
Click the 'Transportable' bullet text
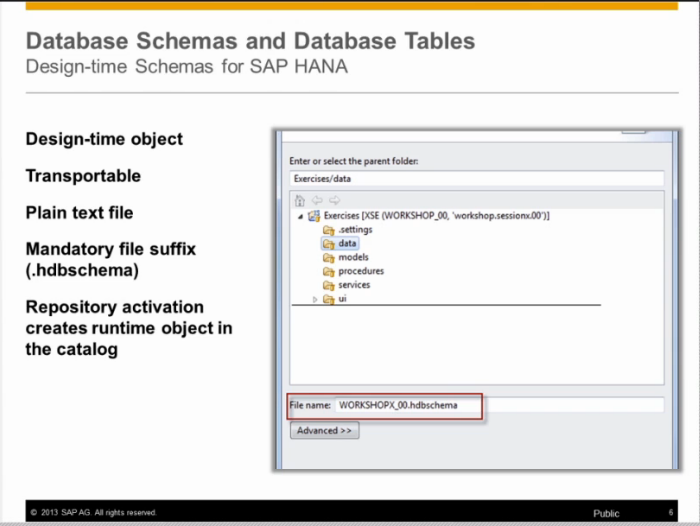83,175
